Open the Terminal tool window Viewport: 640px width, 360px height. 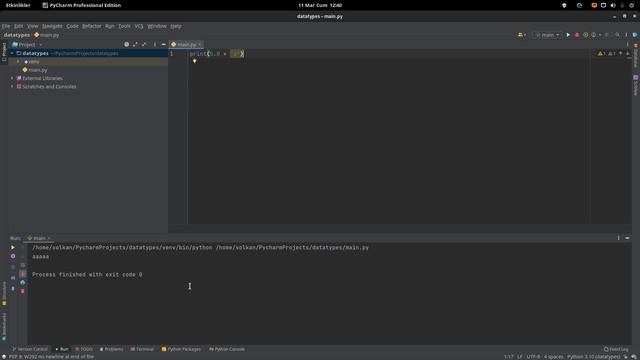pyautogui.click(x=142, y=349)
